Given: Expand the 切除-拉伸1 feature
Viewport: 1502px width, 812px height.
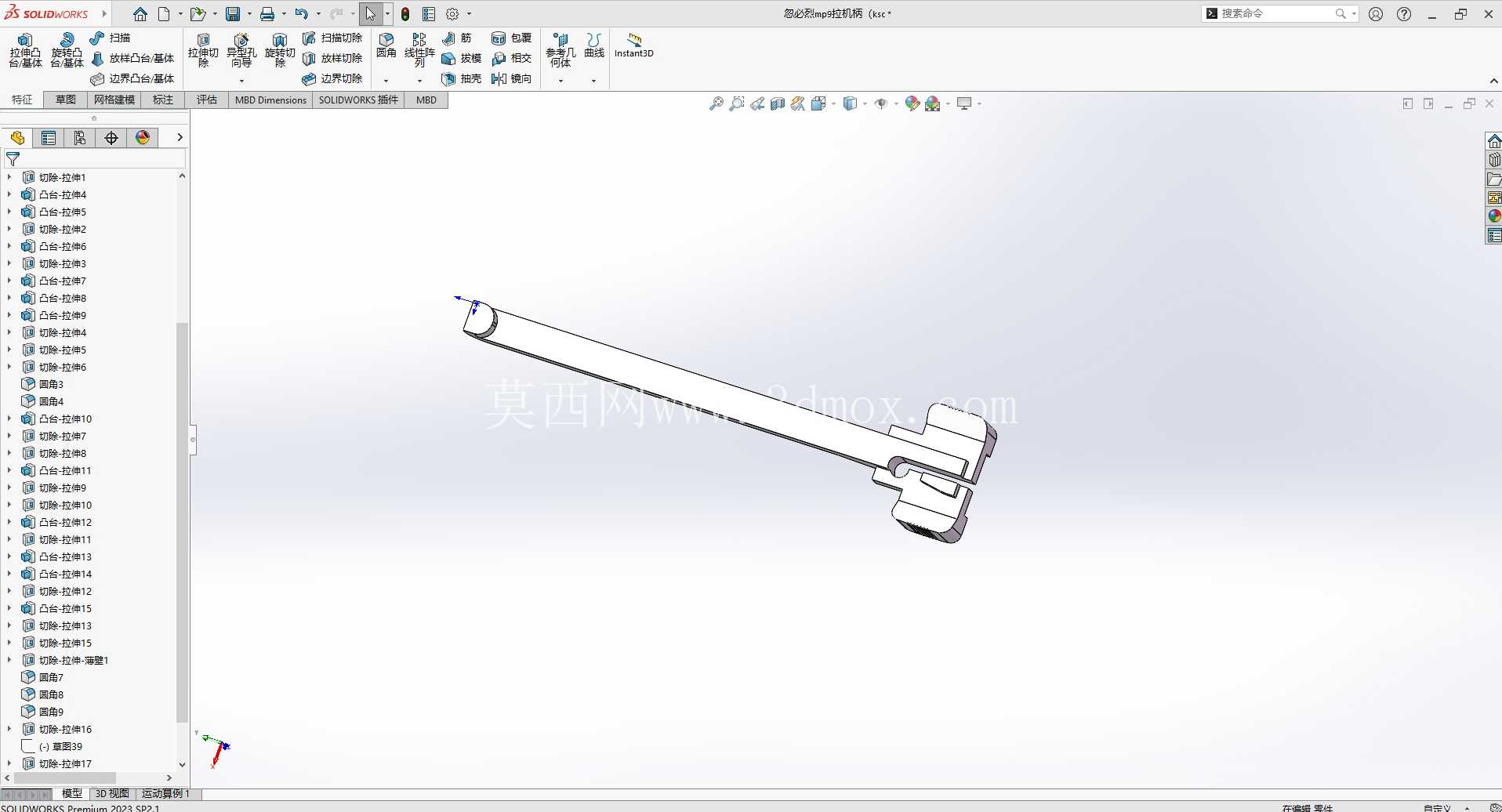Looking at the screenshot, I should click(9, 177).
